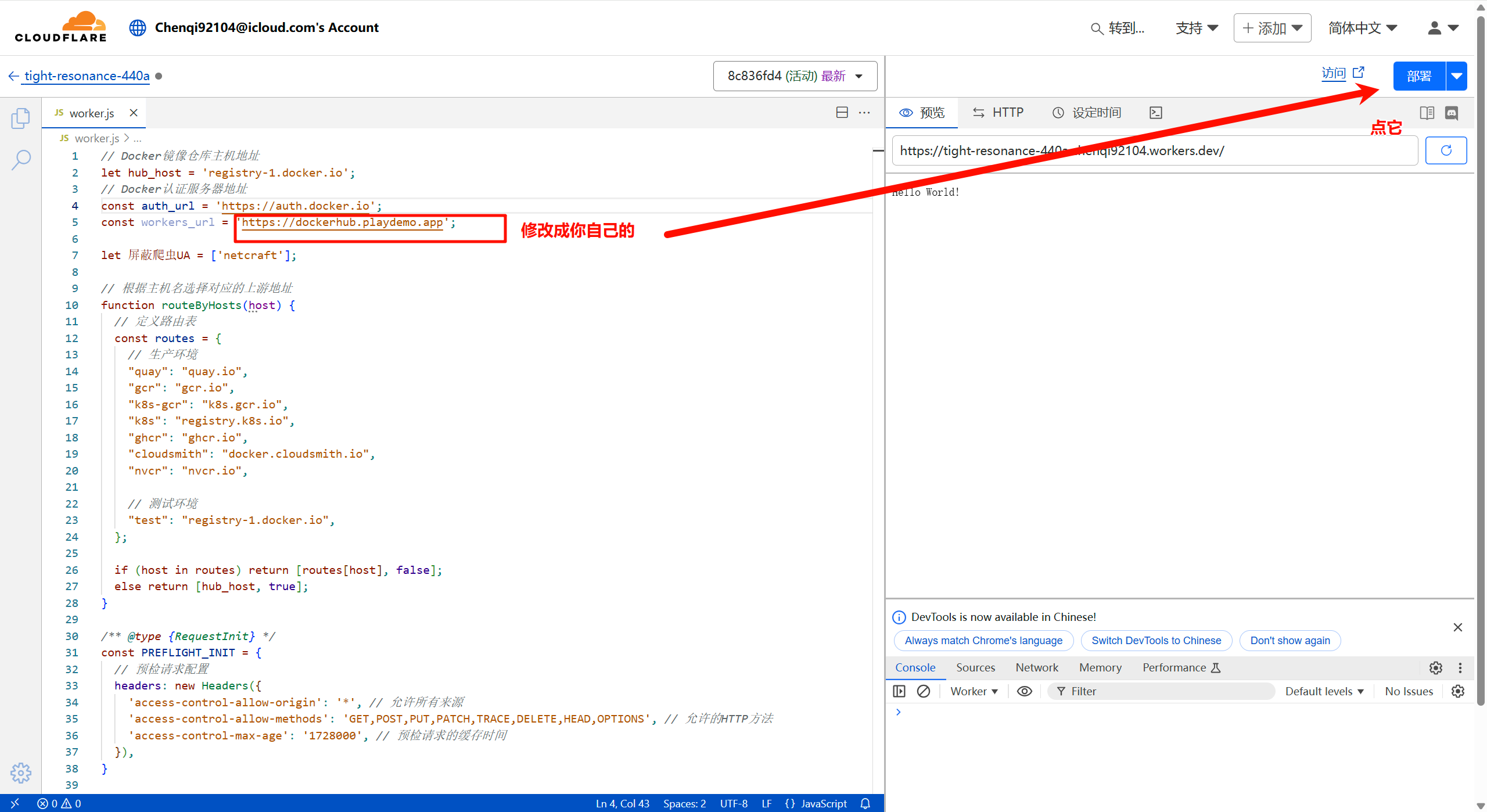1487x812 pixels.
Task: Click the preview URL address field
Action: (x=1155, y=151)
